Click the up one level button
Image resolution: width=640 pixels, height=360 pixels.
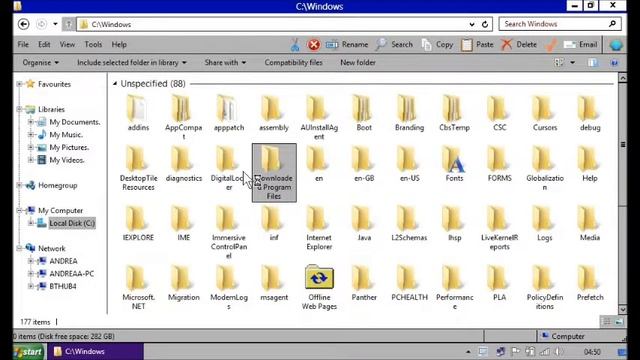[x=69, y=24]
